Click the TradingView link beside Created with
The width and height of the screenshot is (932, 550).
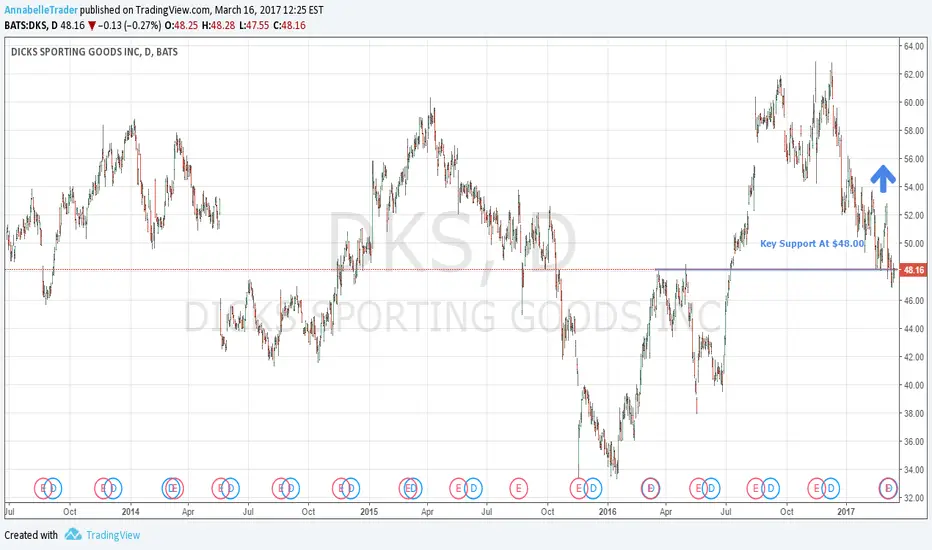(113, 535)
